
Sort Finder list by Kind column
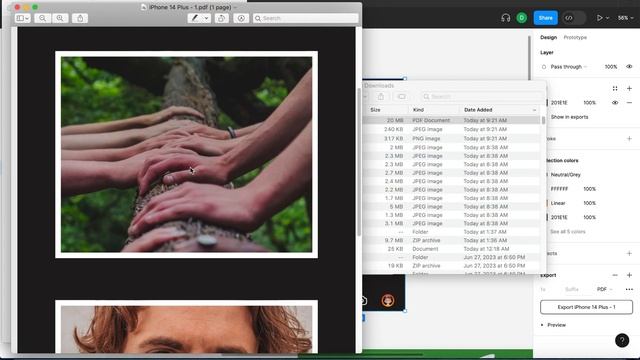418,110
